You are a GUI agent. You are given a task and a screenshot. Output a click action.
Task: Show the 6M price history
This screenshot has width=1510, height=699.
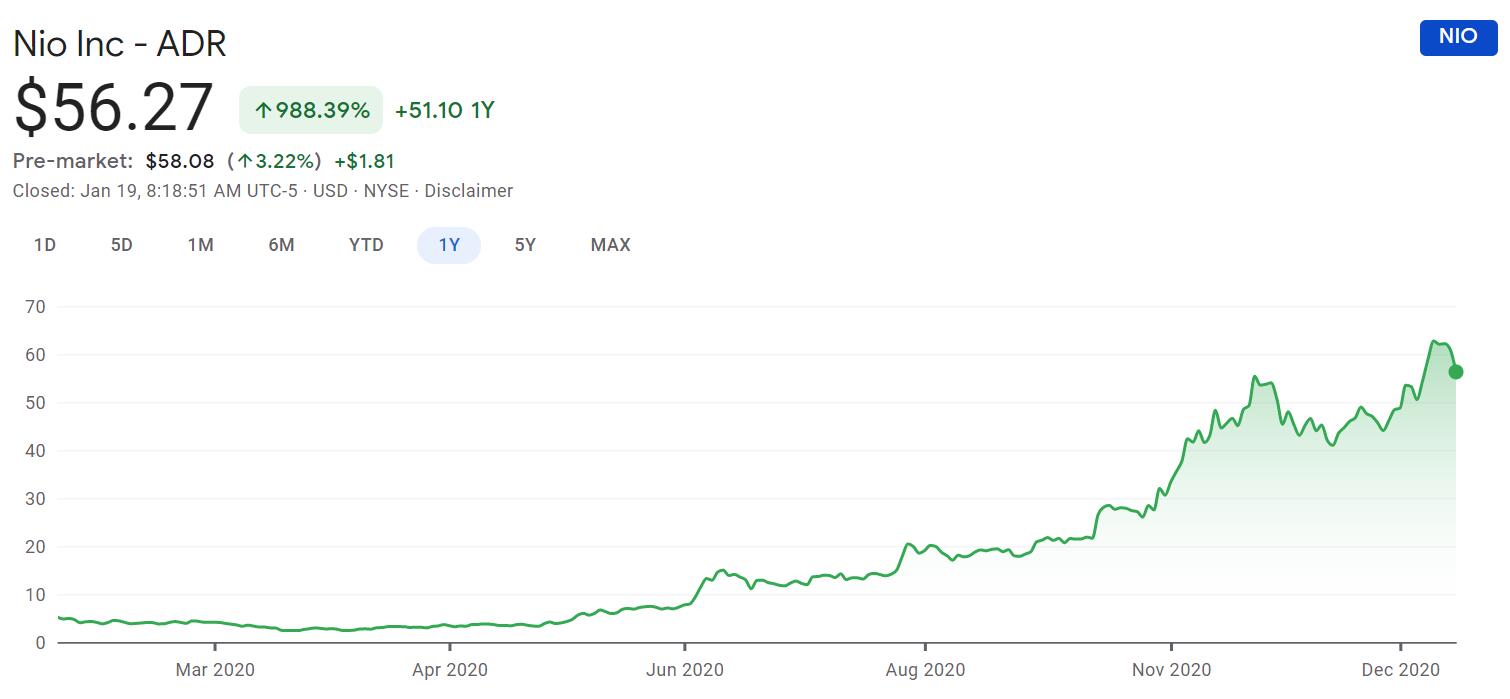[x=281, y=245]
